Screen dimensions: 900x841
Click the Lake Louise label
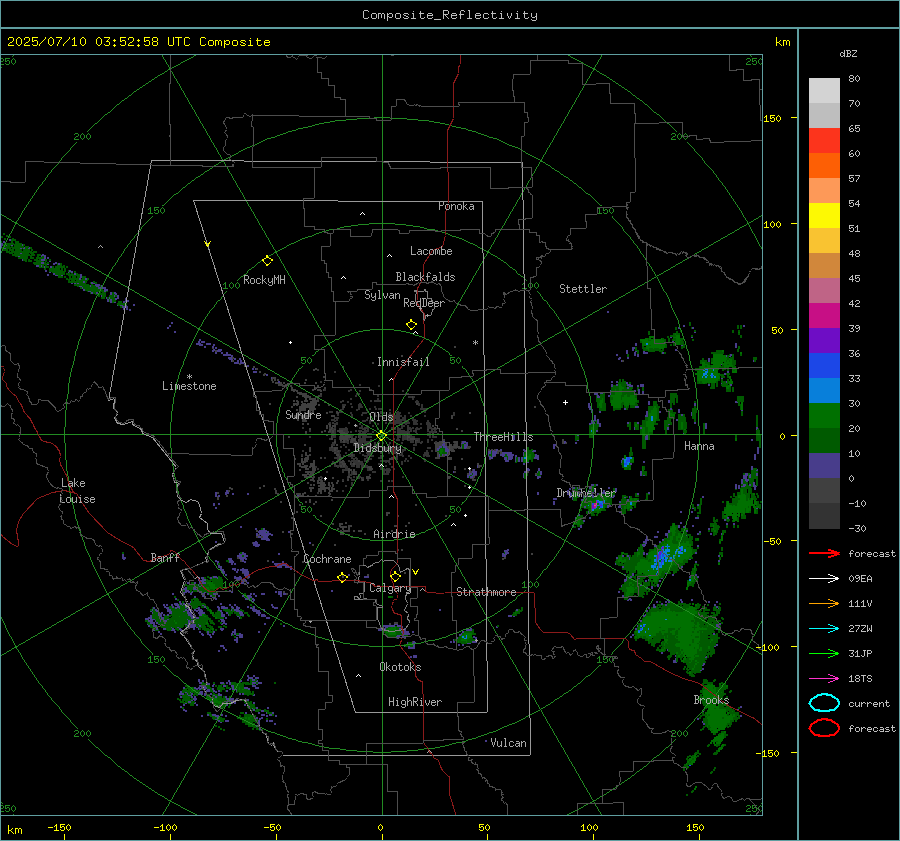(77, 491)
